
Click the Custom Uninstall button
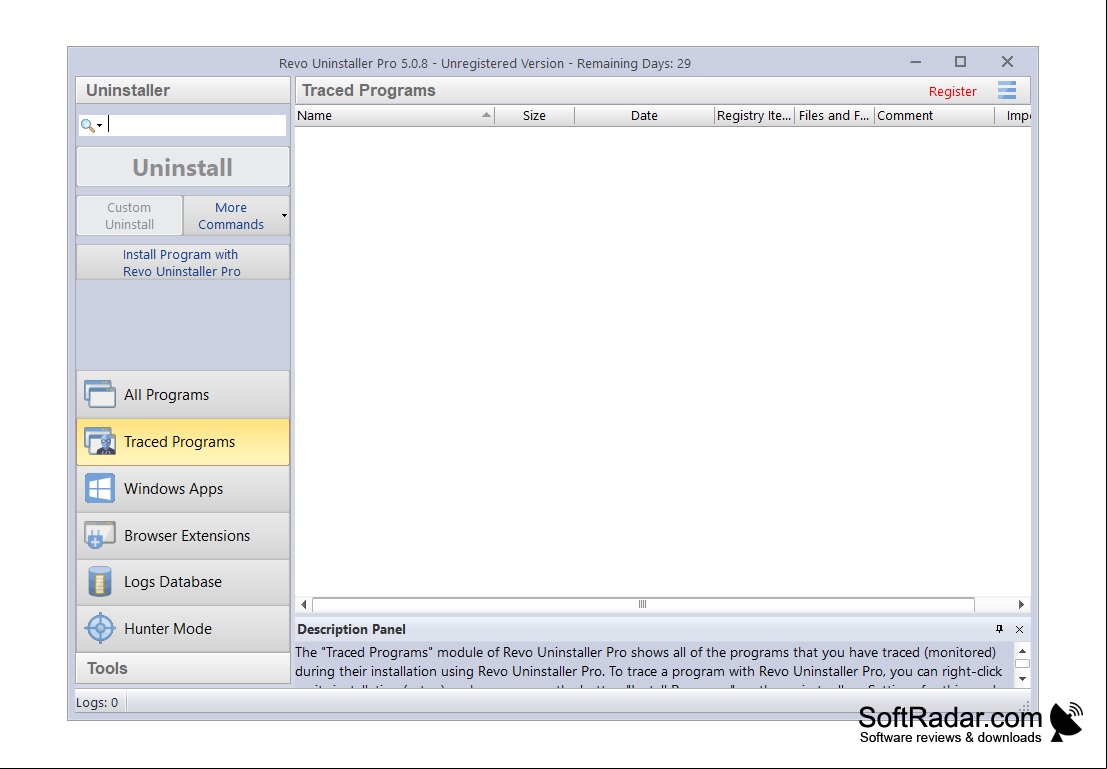tap(129, 216)
